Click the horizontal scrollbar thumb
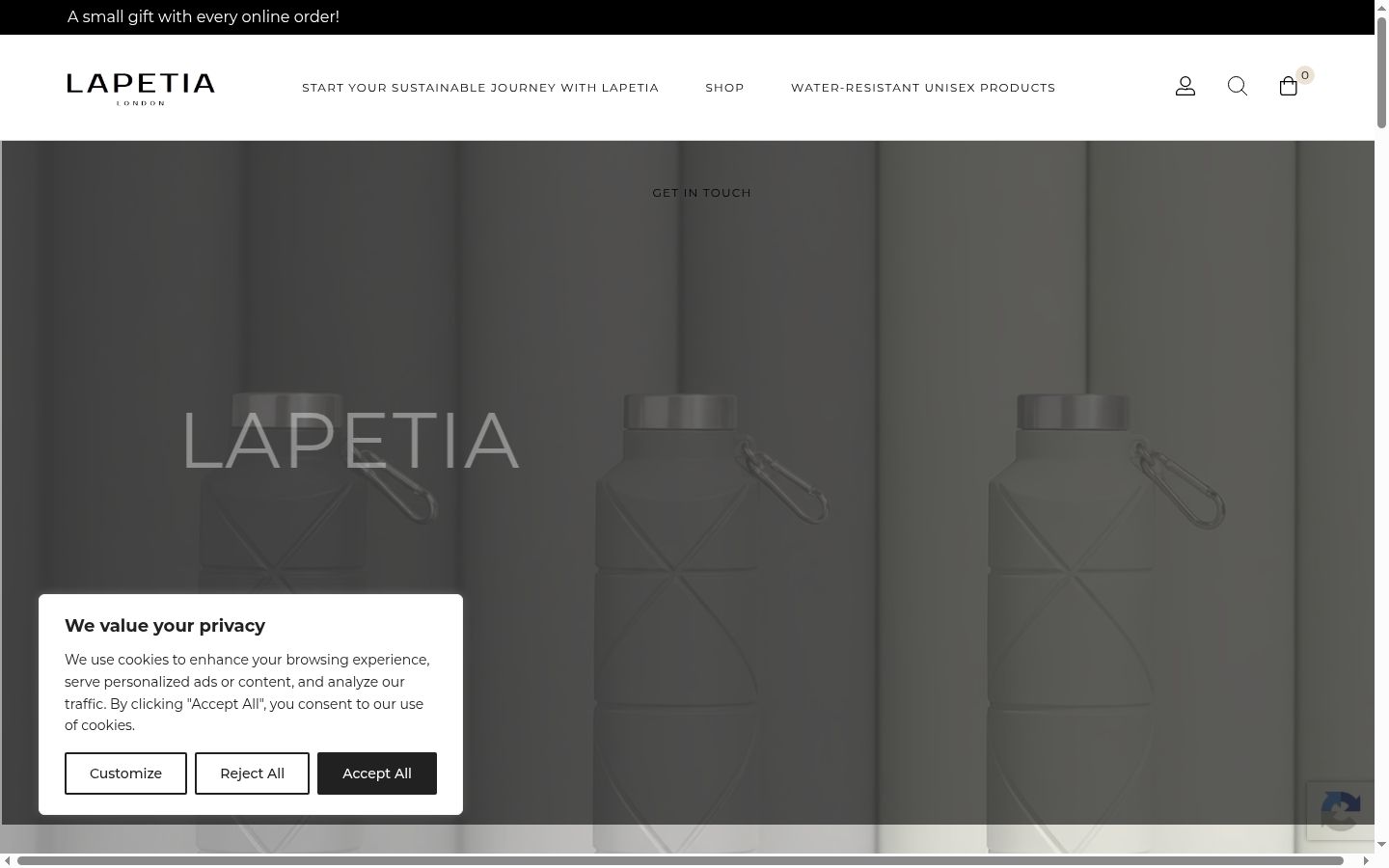 tap(680, 860)
